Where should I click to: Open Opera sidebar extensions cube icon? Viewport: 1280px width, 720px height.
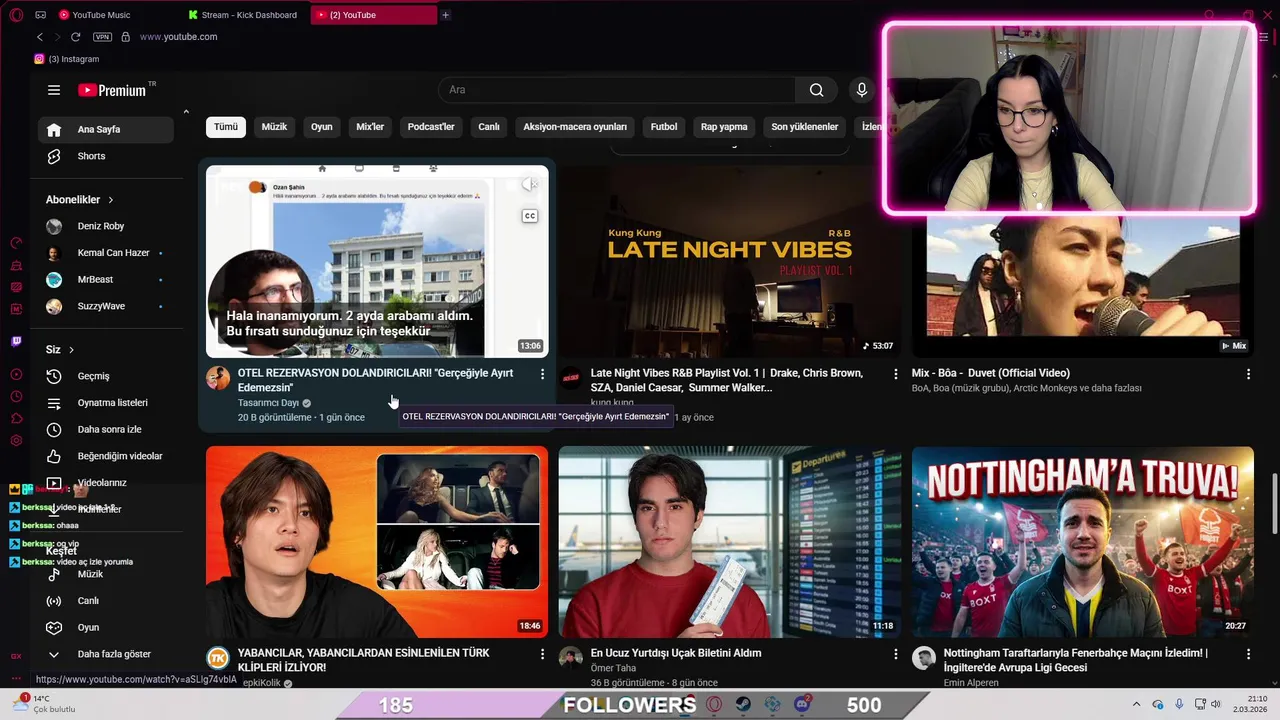tap(16, 418)
